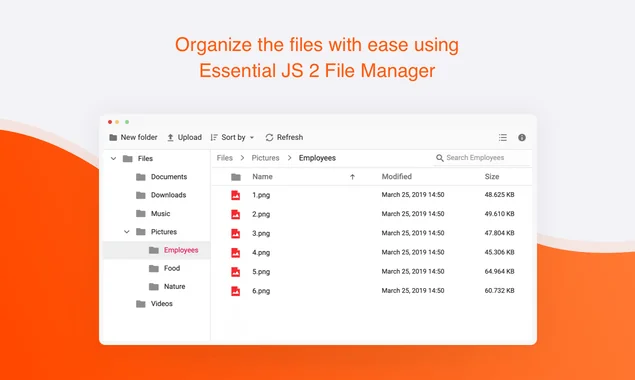Click the modified date of 1.png

point(413,194)
